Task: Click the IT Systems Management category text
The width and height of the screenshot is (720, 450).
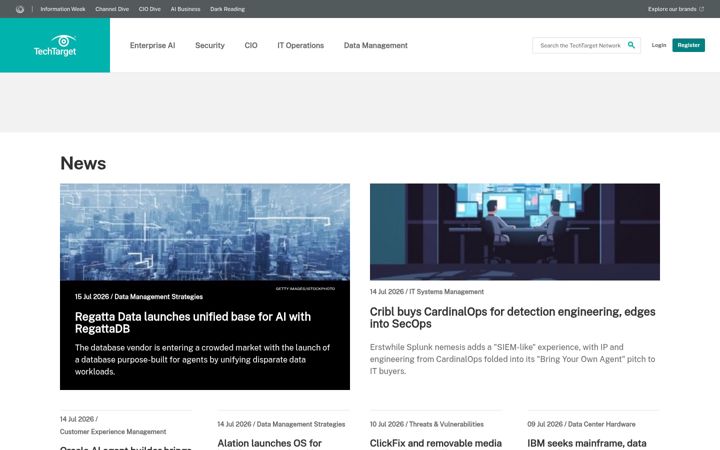Action: click(446, 292)
